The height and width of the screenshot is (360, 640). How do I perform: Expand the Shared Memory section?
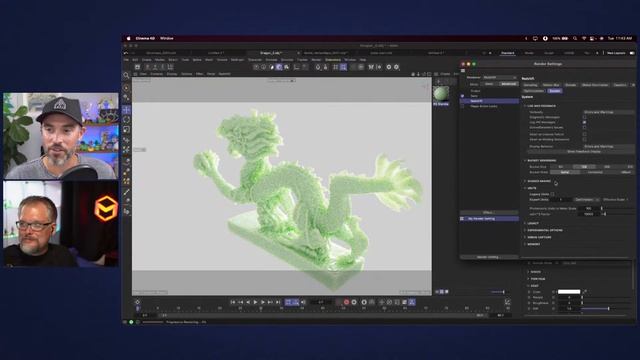tap(525, 181)
